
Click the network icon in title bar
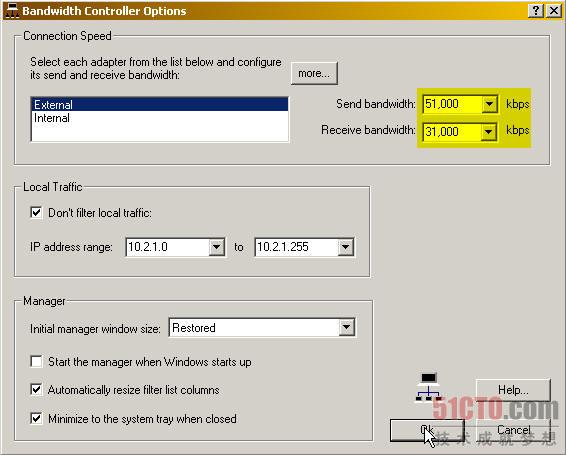[12, 11]
